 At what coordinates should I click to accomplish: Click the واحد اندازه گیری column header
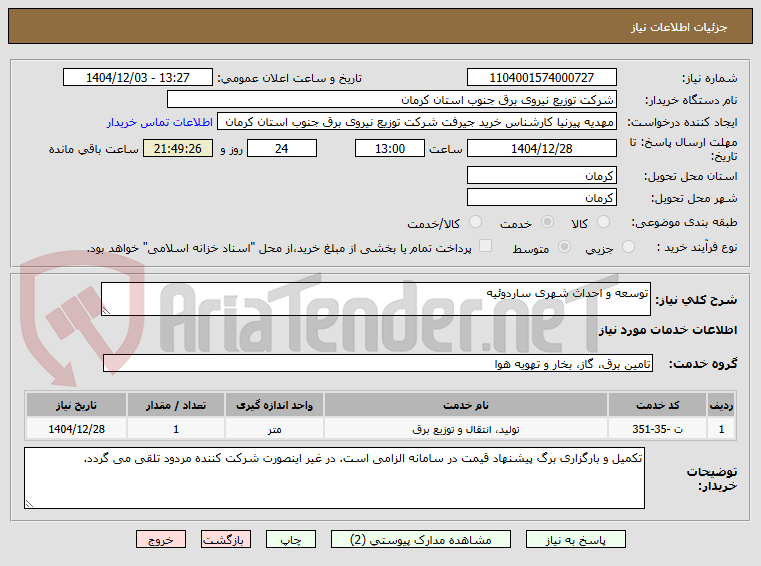[274, 405]
